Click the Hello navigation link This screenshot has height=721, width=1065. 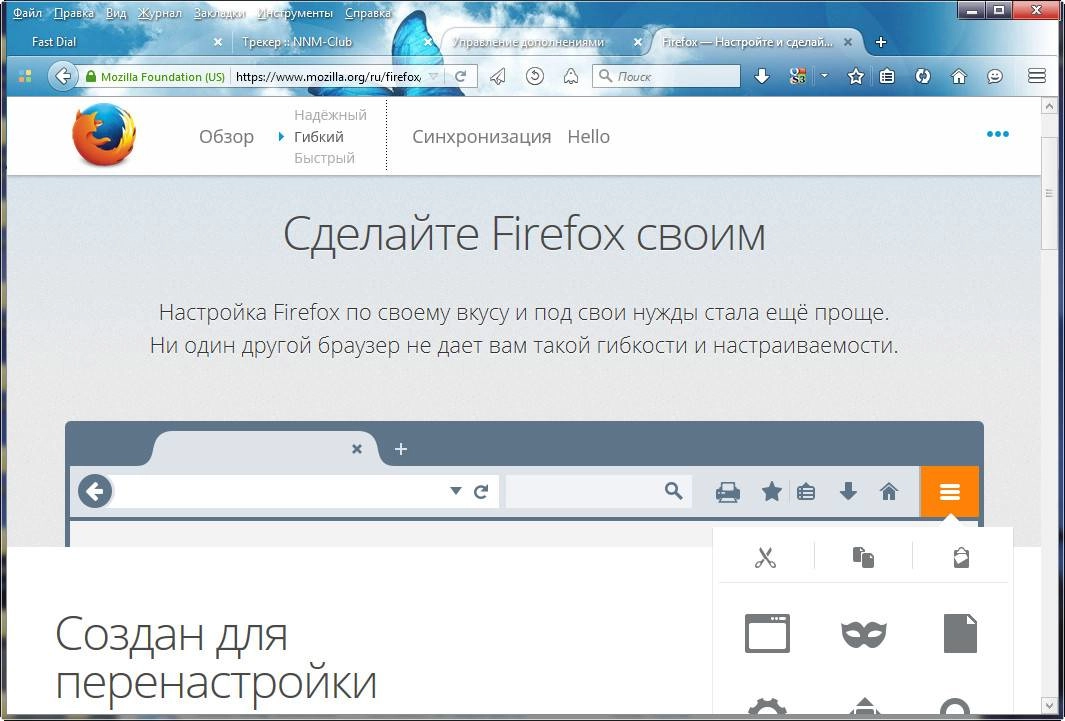588,136
